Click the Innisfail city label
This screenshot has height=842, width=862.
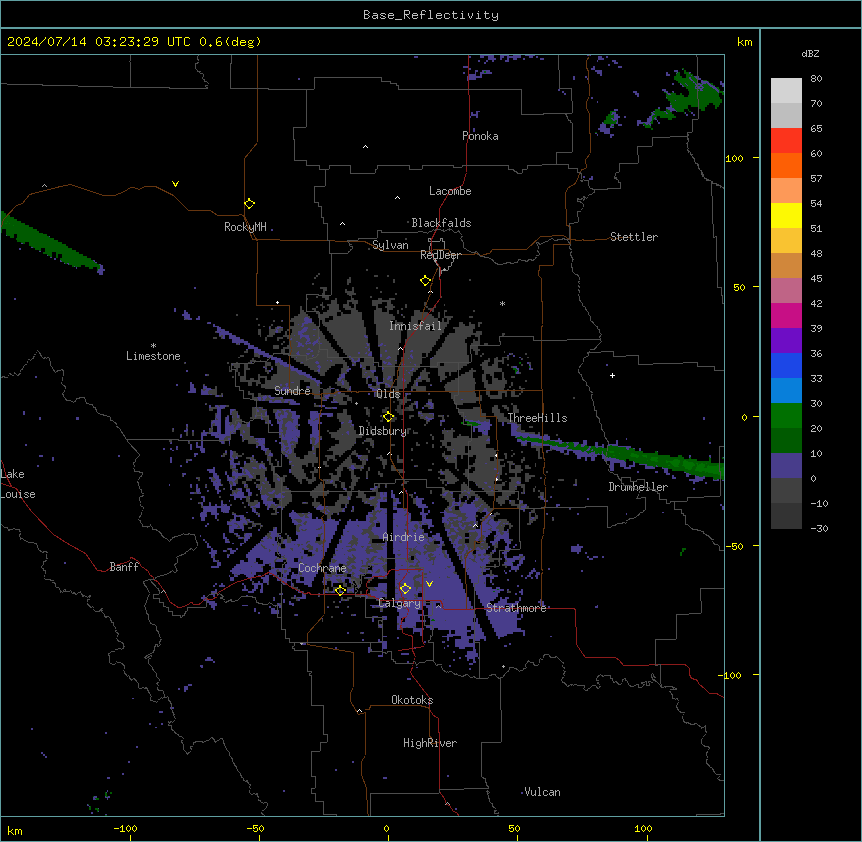(x=416, y=326)
